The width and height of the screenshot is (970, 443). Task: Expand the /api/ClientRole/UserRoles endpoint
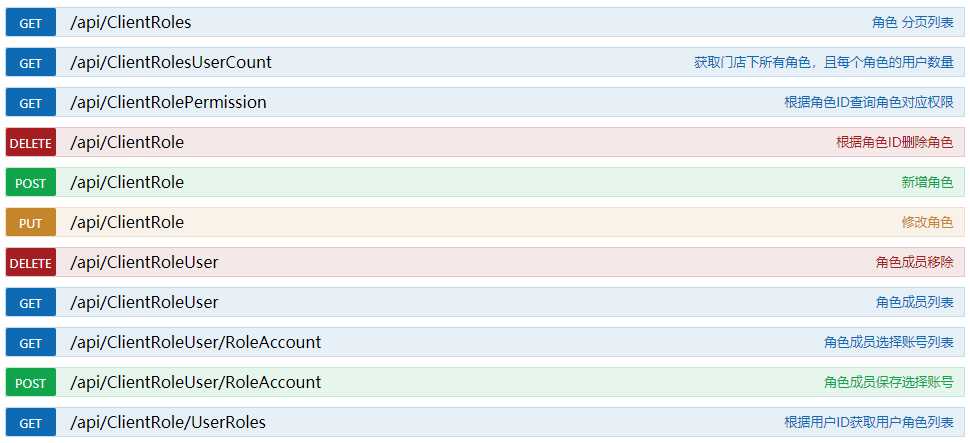tap(485, 423)
